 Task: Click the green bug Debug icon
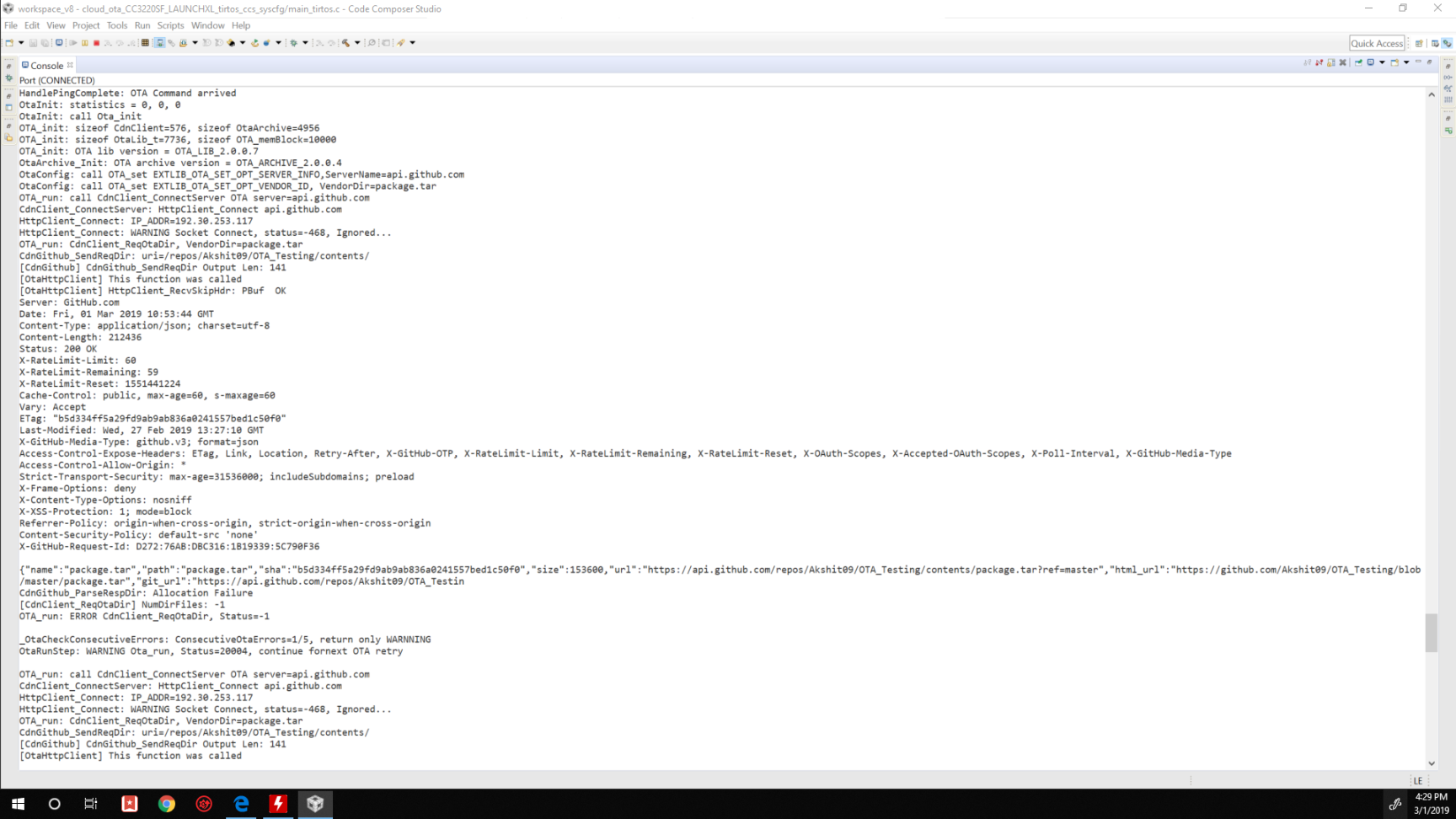(x=293, y=43)
